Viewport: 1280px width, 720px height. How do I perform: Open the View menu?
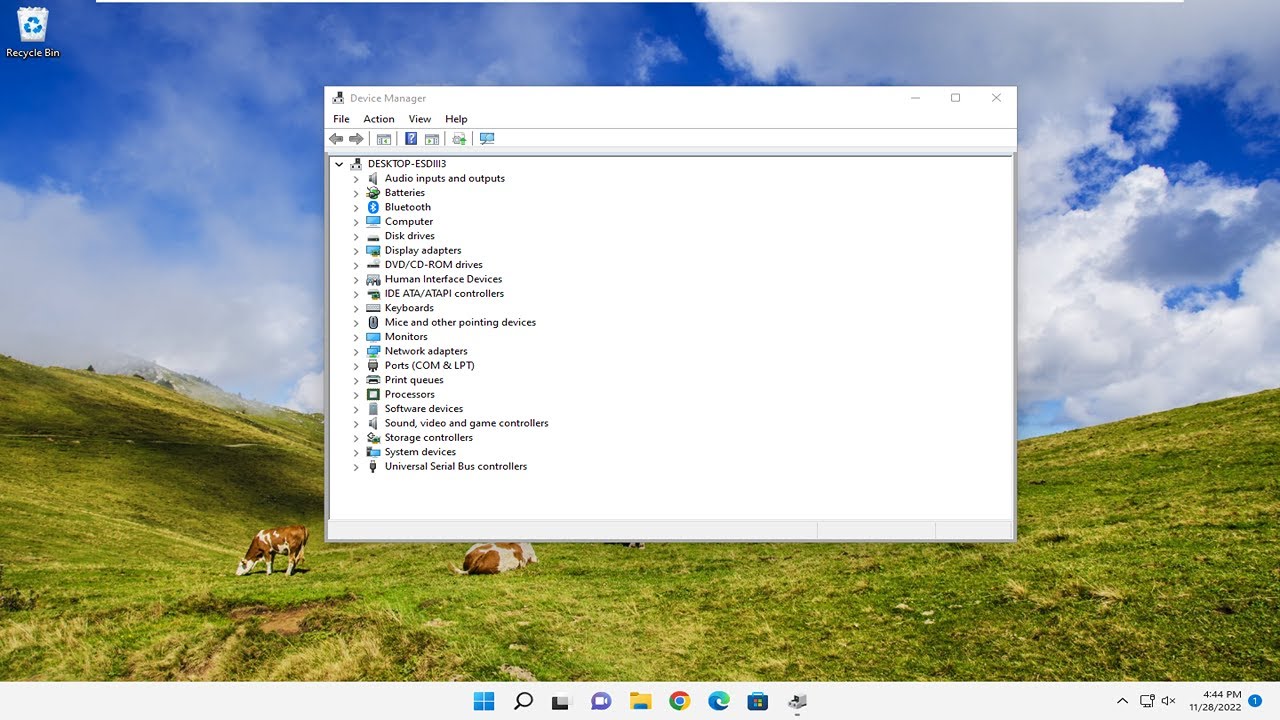420,119
